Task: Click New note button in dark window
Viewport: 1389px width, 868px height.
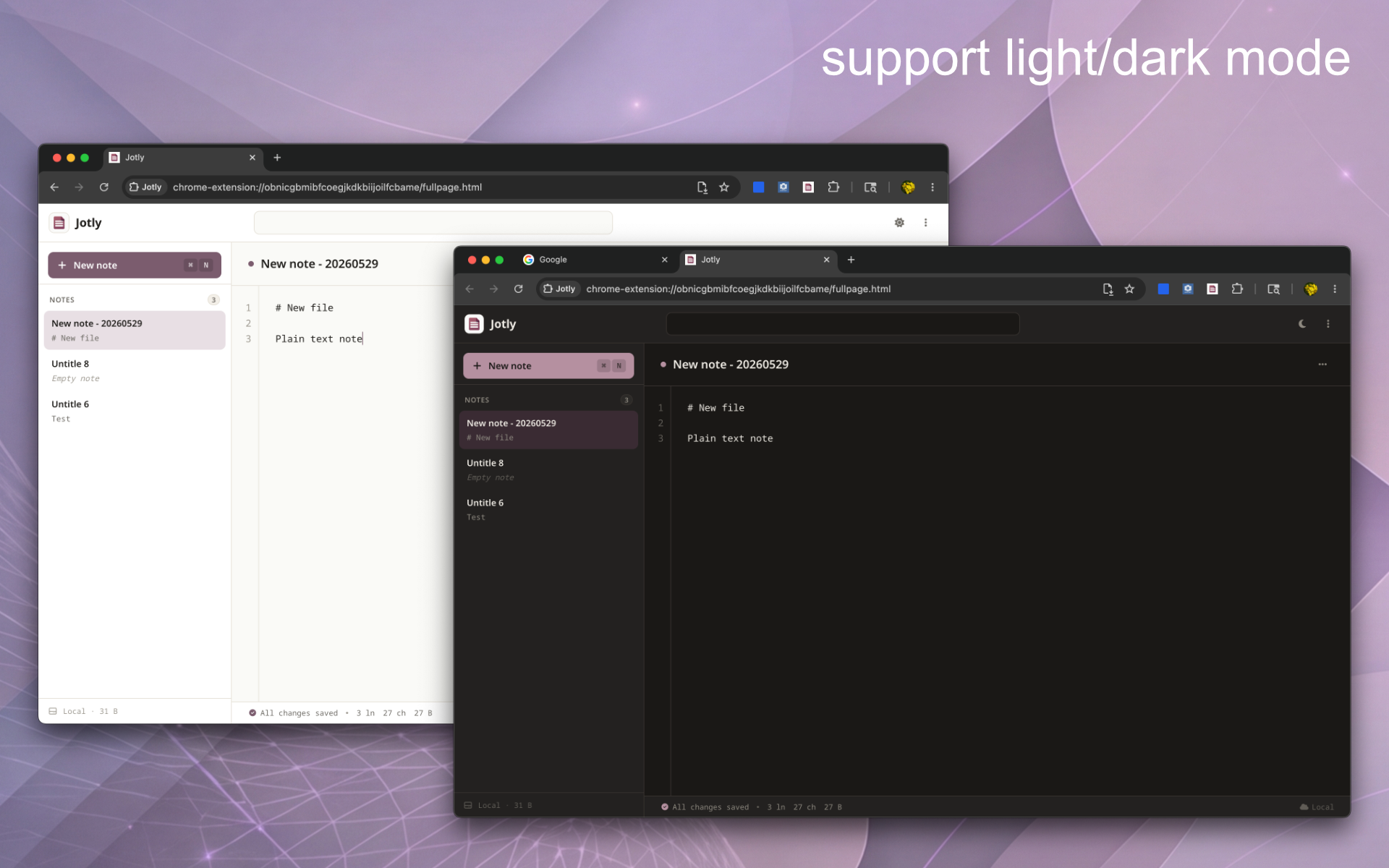Action: (x=548, y=366)
